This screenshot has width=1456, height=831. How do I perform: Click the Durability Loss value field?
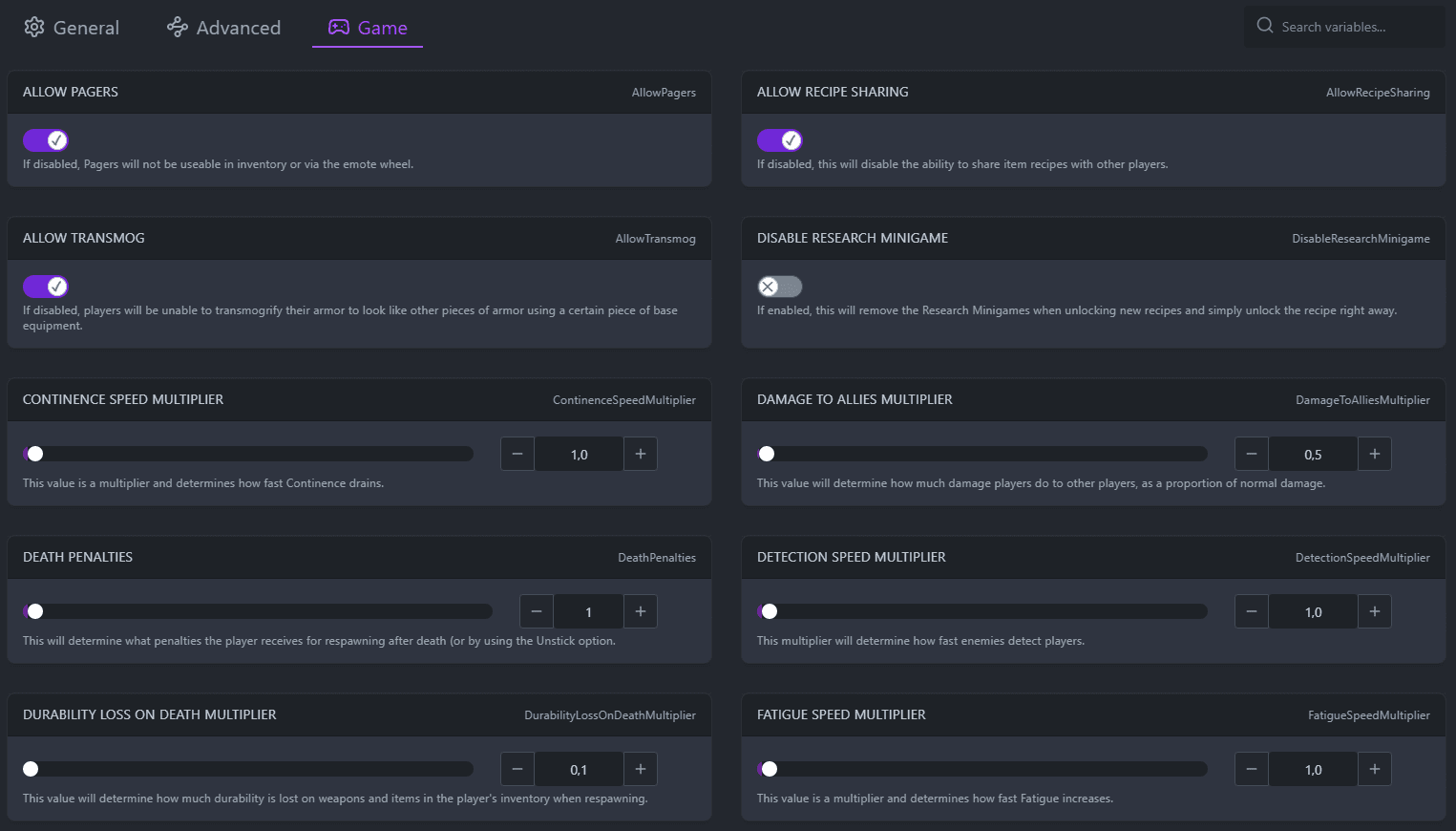tap(579, 769)
